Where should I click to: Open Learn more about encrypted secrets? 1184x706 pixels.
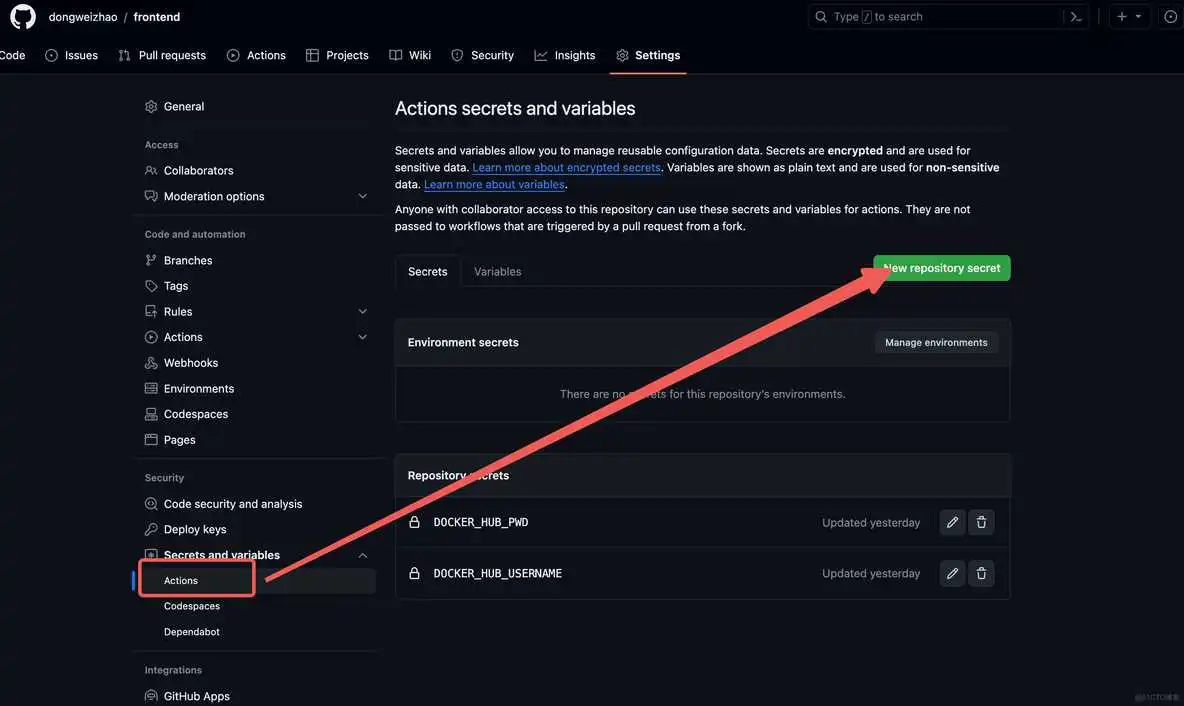click(567, 166)
